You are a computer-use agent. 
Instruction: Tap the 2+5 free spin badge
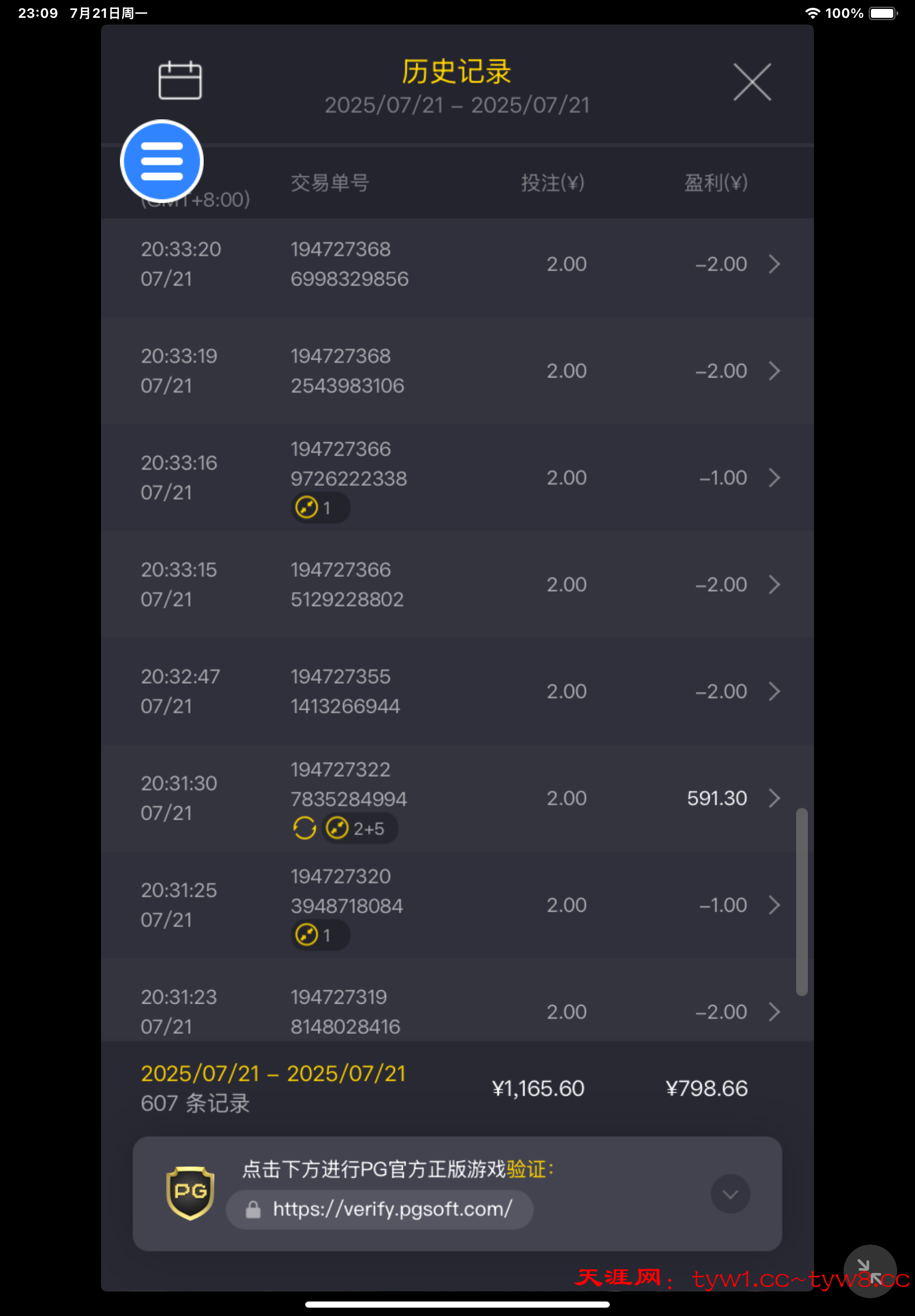[359, 828]
